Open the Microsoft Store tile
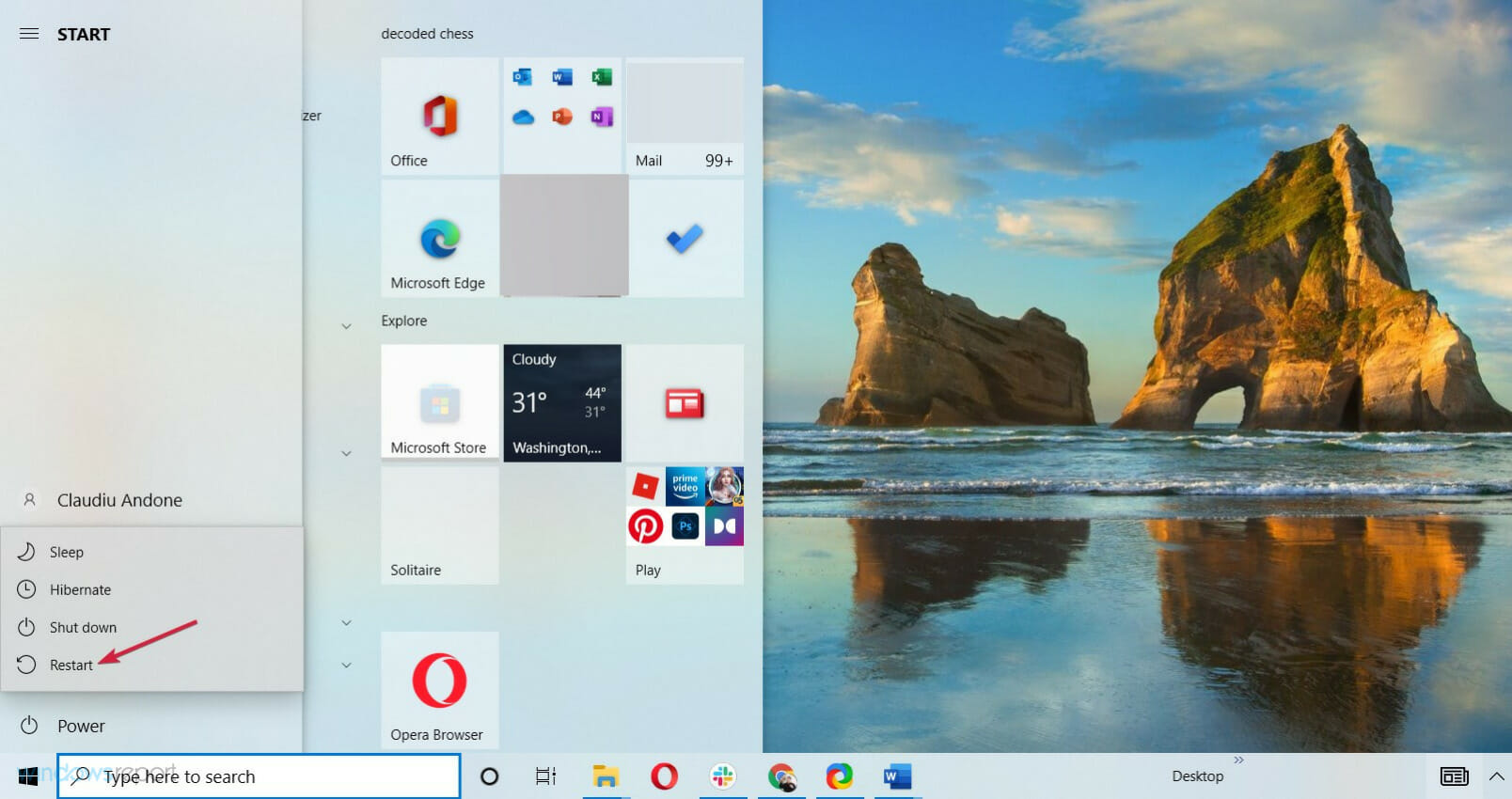This screenshot has height=799, width=1512. [x=440, y=403]
